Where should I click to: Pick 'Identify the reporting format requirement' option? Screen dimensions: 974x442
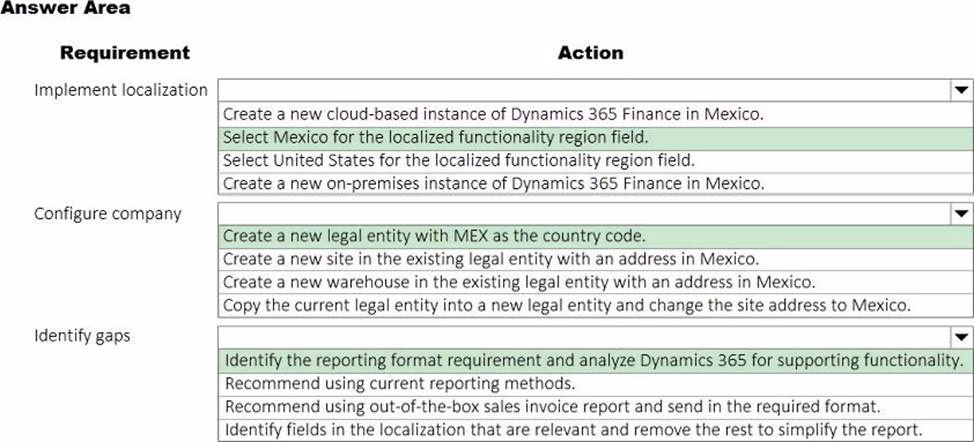click(593, 360)
